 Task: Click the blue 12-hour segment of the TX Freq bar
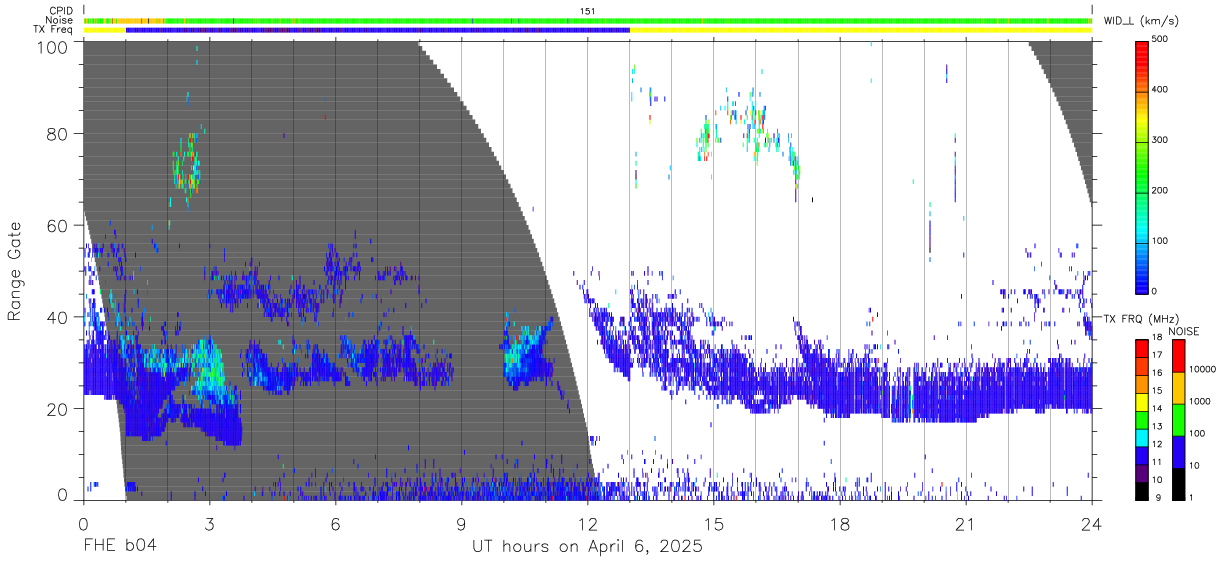[377, 30]
